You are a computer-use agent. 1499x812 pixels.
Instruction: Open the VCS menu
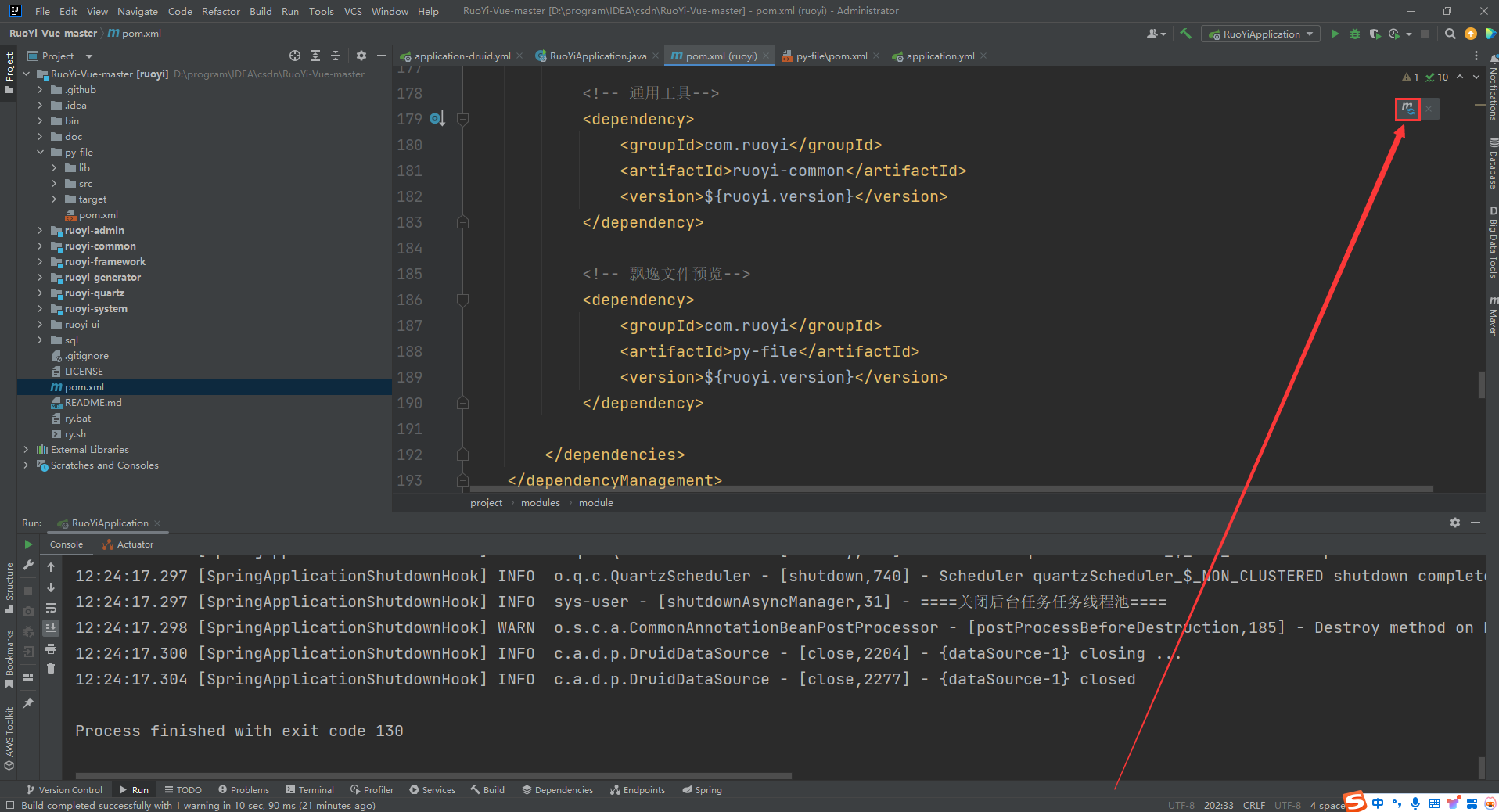click(x=353, y=11)
